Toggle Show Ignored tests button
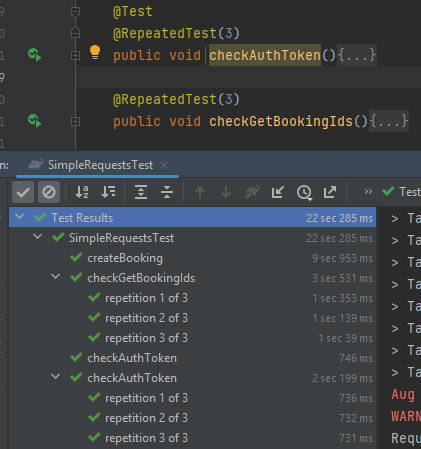Screen dimensions: 421x449 [x=49, y=192]
